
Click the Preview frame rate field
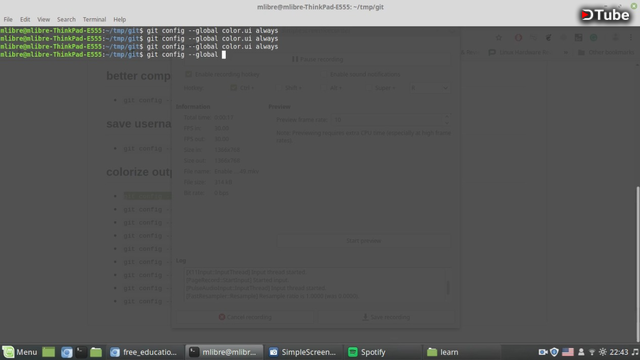(386, 120)
